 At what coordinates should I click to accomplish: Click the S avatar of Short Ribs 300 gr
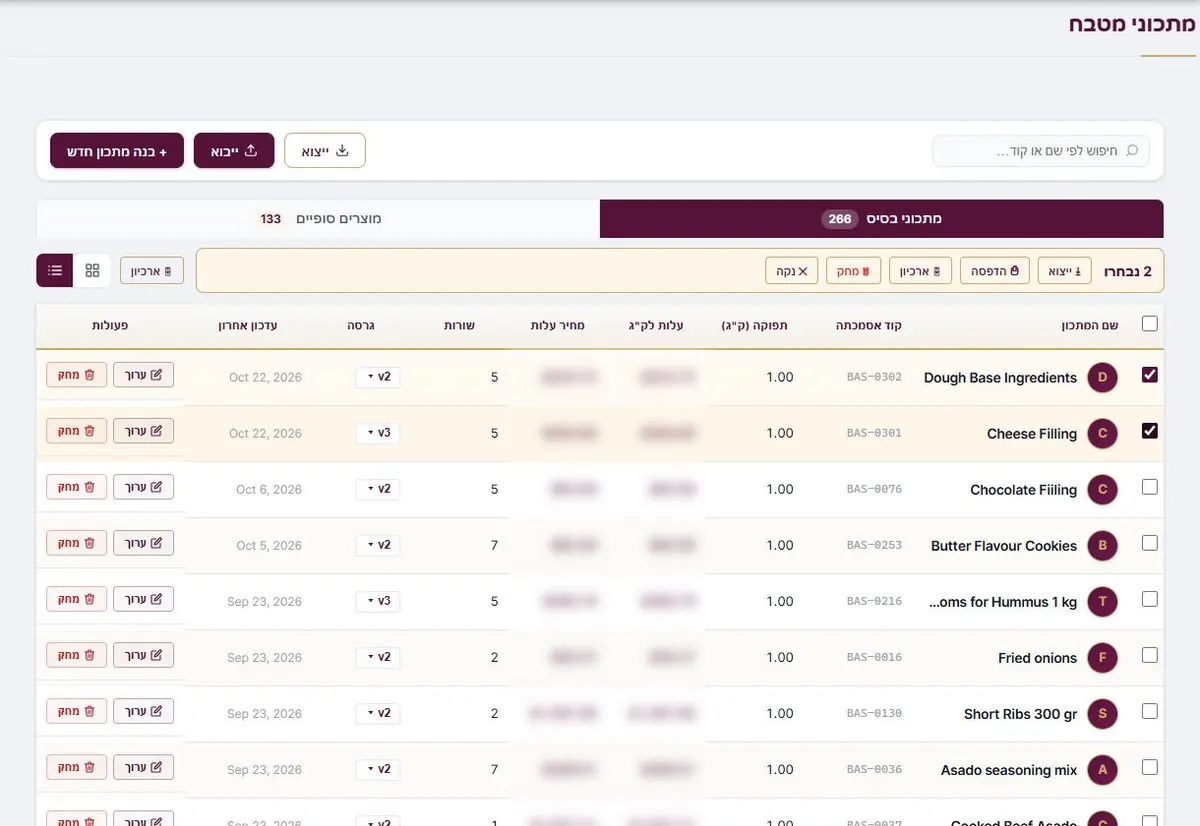click(x=1102, y=714)
